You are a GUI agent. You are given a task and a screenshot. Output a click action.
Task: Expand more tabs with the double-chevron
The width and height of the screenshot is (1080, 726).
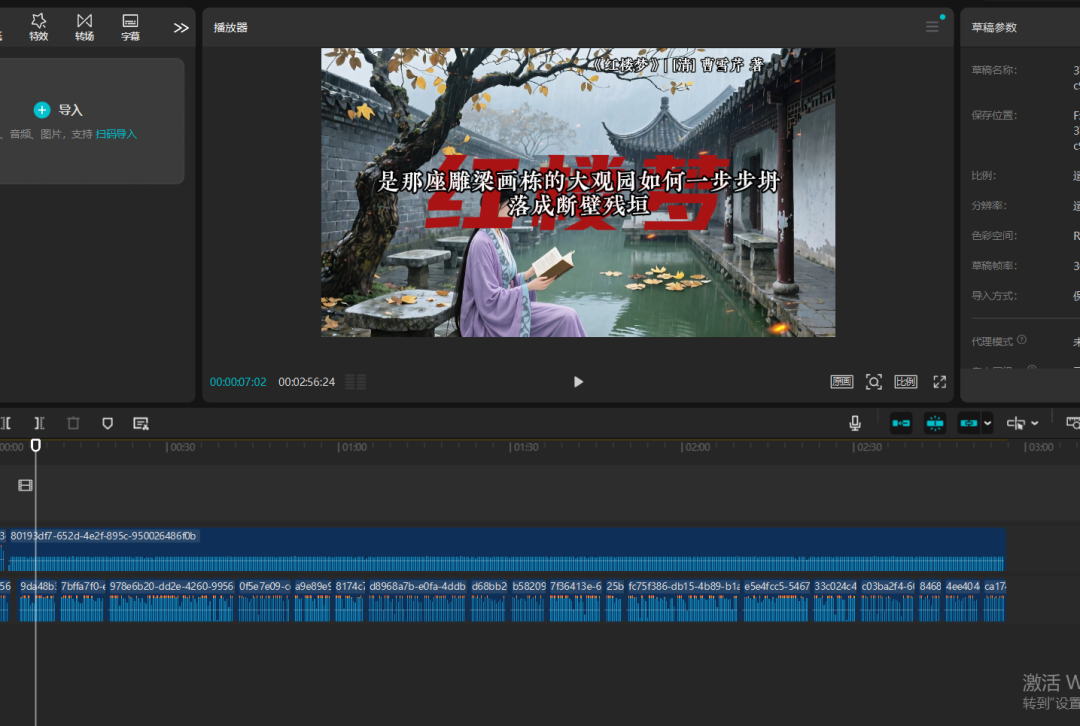(x=181, y=28)
